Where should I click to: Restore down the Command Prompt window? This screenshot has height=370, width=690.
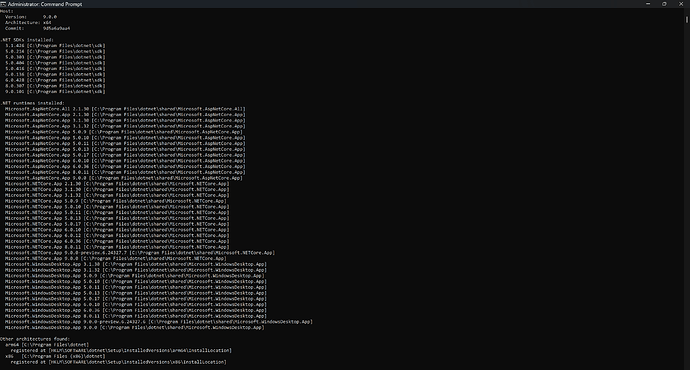[x=664, y=4]
